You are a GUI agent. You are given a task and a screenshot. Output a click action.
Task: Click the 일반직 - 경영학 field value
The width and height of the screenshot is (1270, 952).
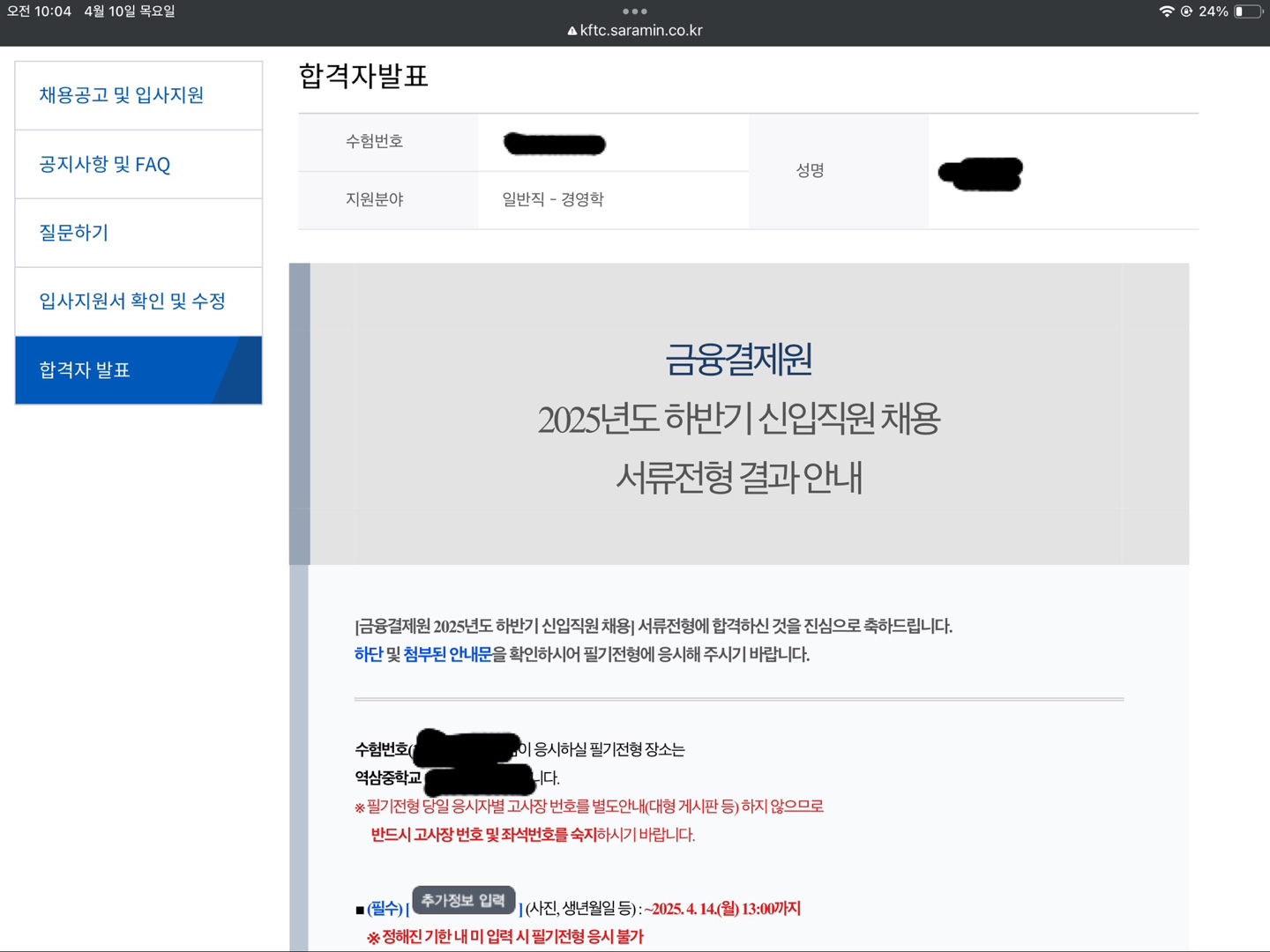[553, 199]
